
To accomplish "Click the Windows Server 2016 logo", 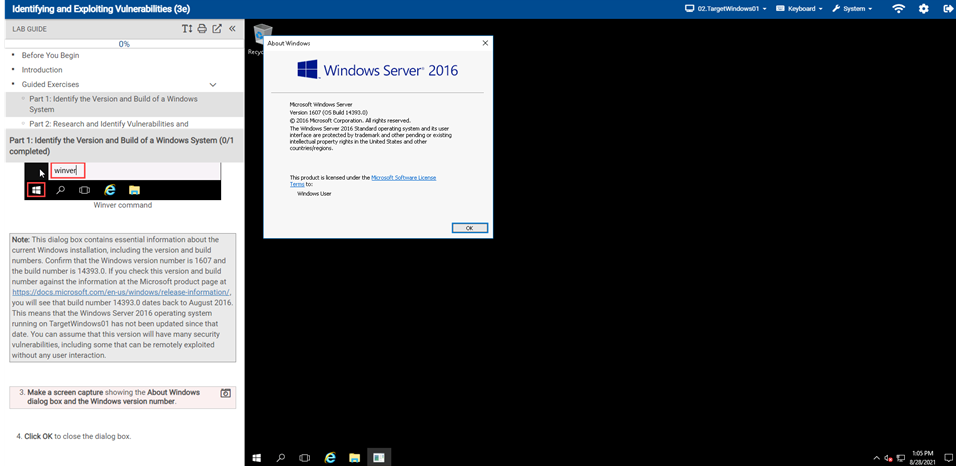I will [378, 70].
